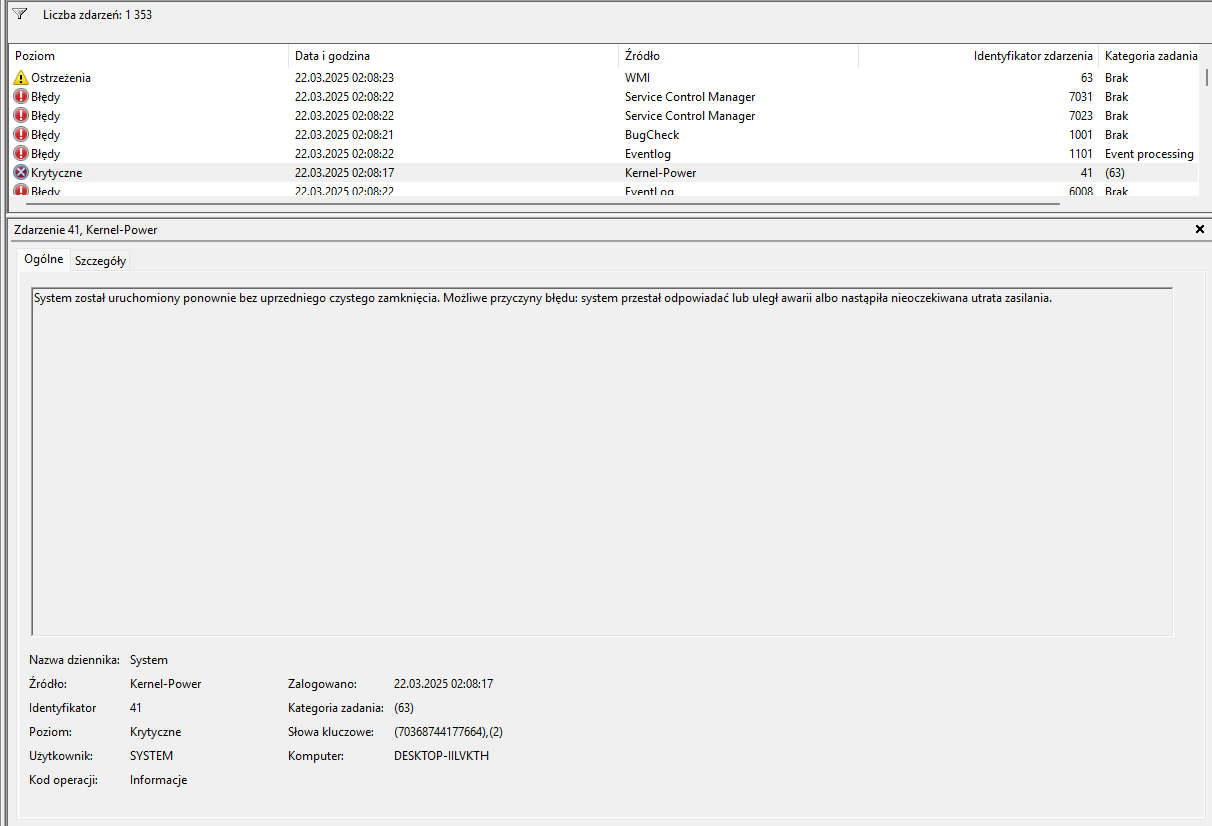Click the warning icon in Ostrzeżenia row
Screen dimensions: 1212x826
point(21,78)
